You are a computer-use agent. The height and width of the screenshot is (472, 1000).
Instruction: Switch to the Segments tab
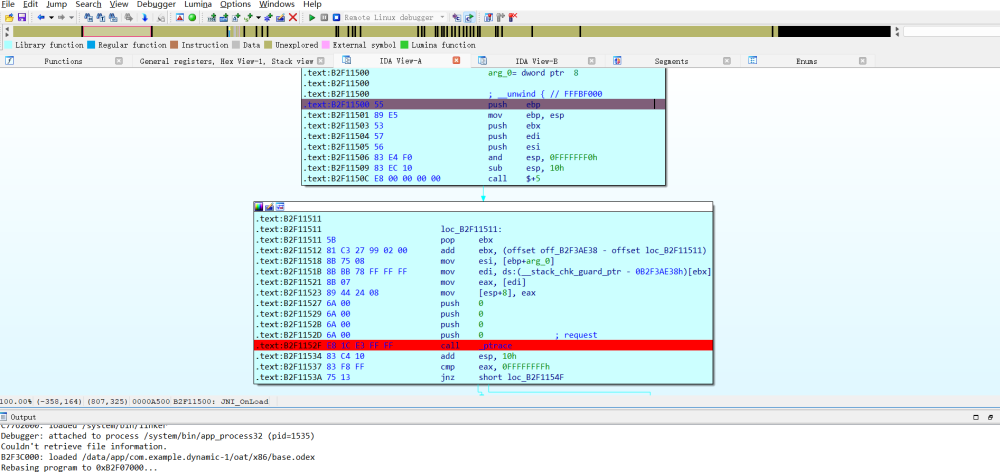pos(672,61)
